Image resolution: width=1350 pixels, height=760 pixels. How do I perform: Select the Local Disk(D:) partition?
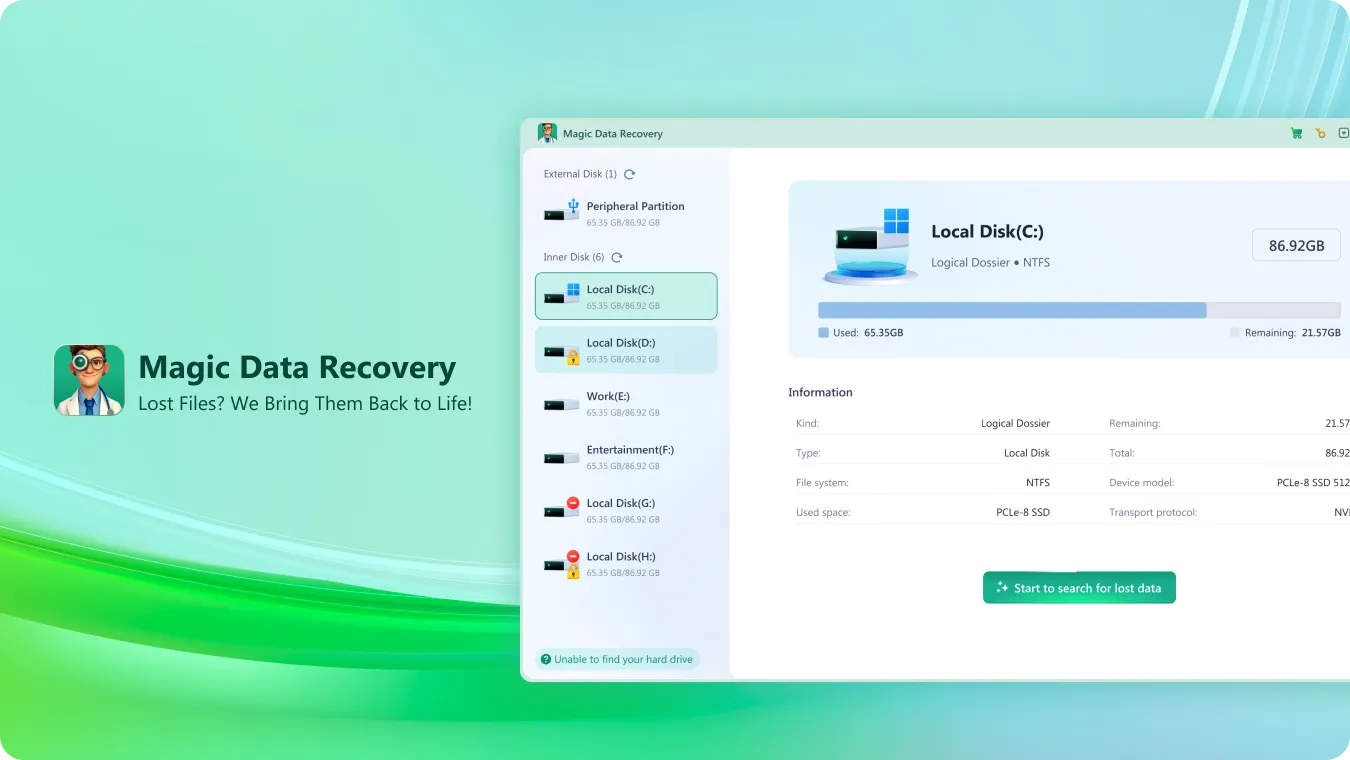tap(626, 349)
